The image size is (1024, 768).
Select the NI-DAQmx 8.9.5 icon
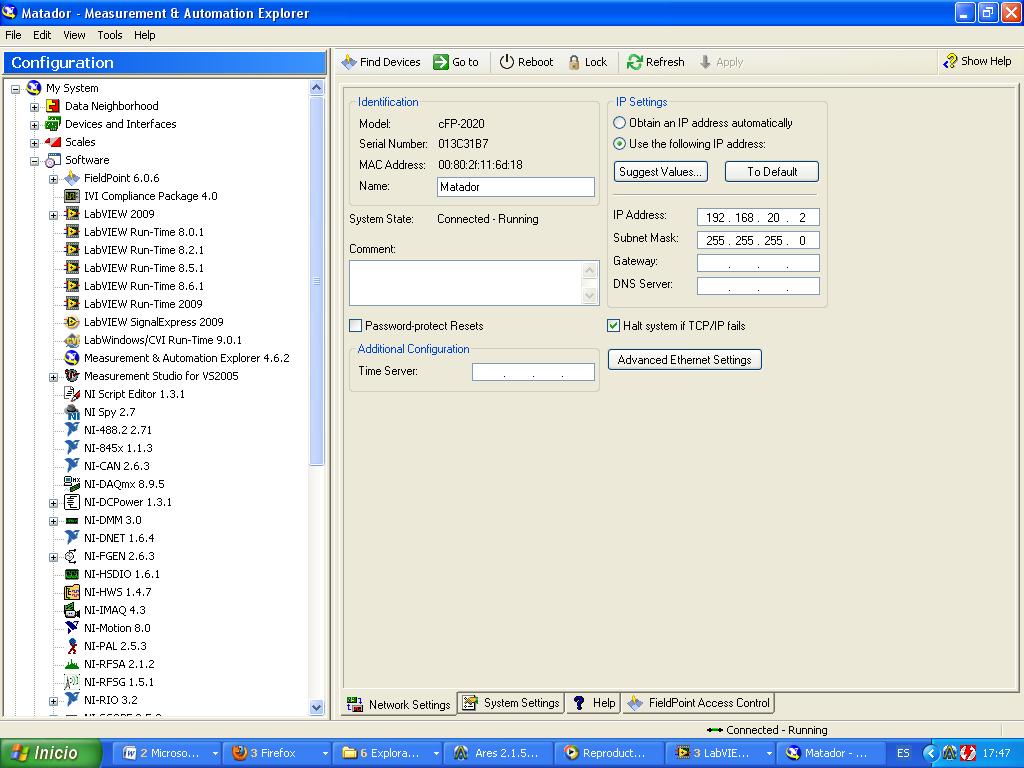tap(72, 484)
